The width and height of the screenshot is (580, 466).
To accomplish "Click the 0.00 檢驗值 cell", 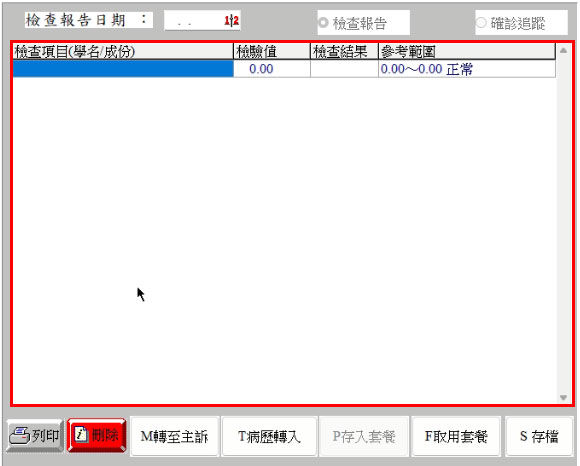I will [272, 69].
